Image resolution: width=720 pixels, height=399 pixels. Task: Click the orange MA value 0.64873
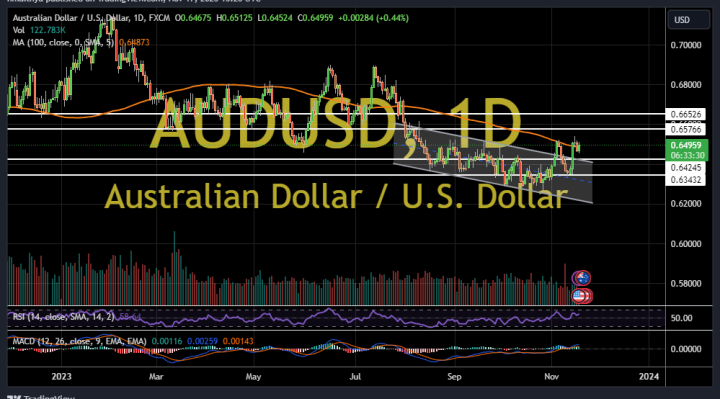point(134,42)
